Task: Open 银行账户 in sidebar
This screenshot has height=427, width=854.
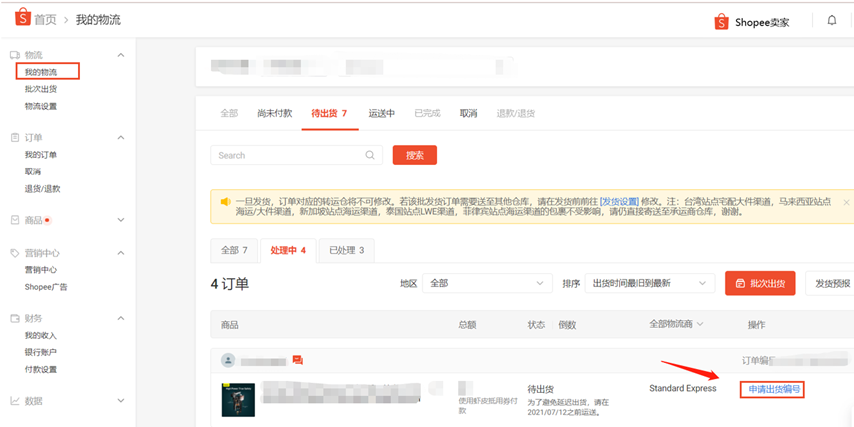Action: pos(41,352)
